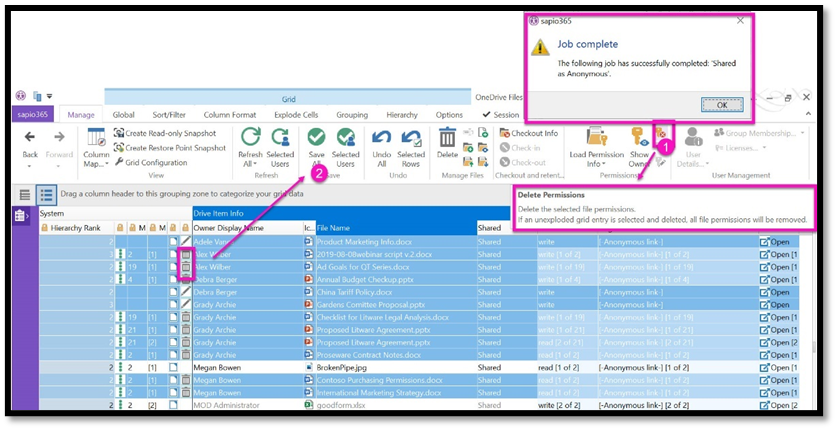Viewport: 836px width, 429px height.
Task: Refresh Selected Users icon
Action: [x=280, y=137]
